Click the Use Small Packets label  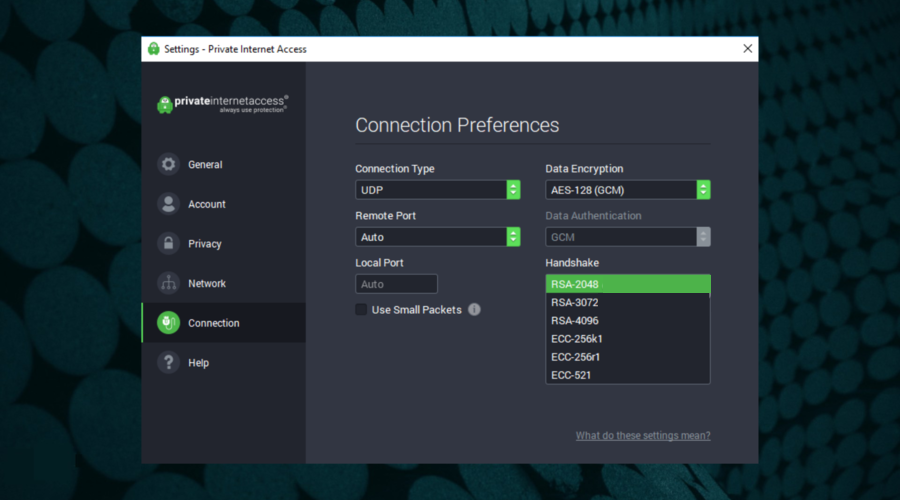click(x=417, y=310)
